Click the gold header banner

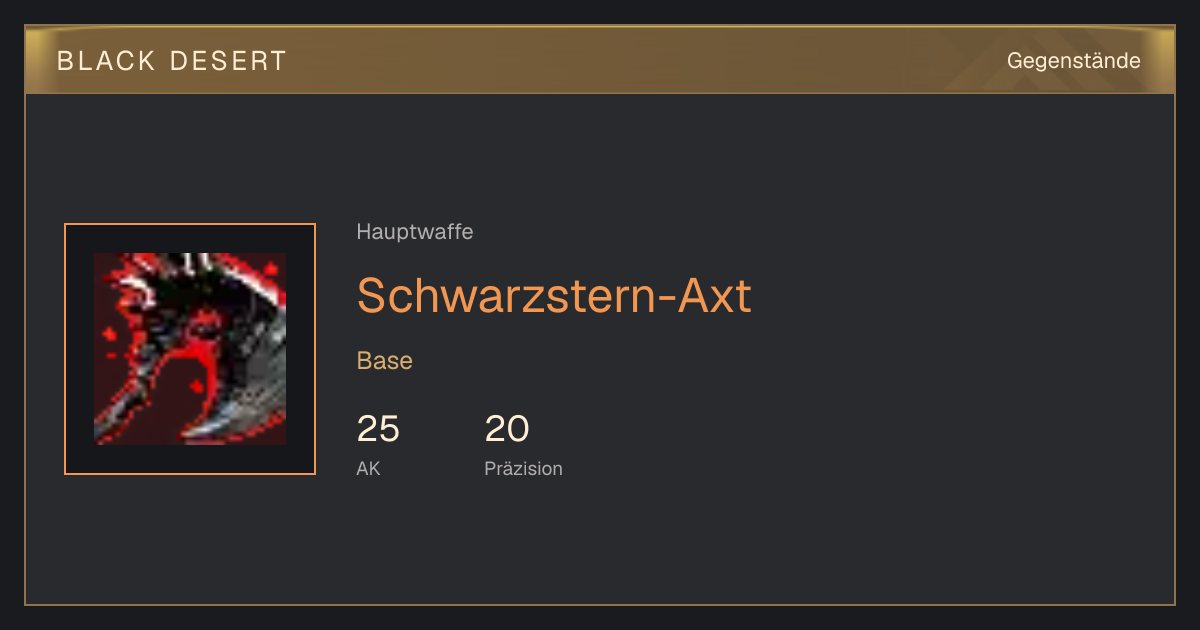600,60
